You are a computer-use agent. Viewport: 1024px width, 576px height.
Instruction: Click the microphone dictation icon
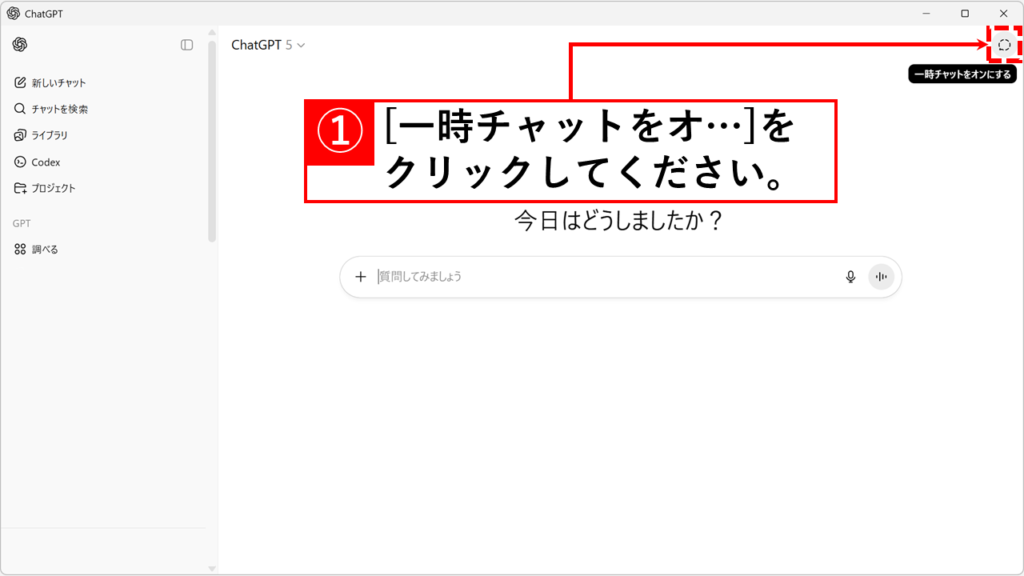point(851,277)
